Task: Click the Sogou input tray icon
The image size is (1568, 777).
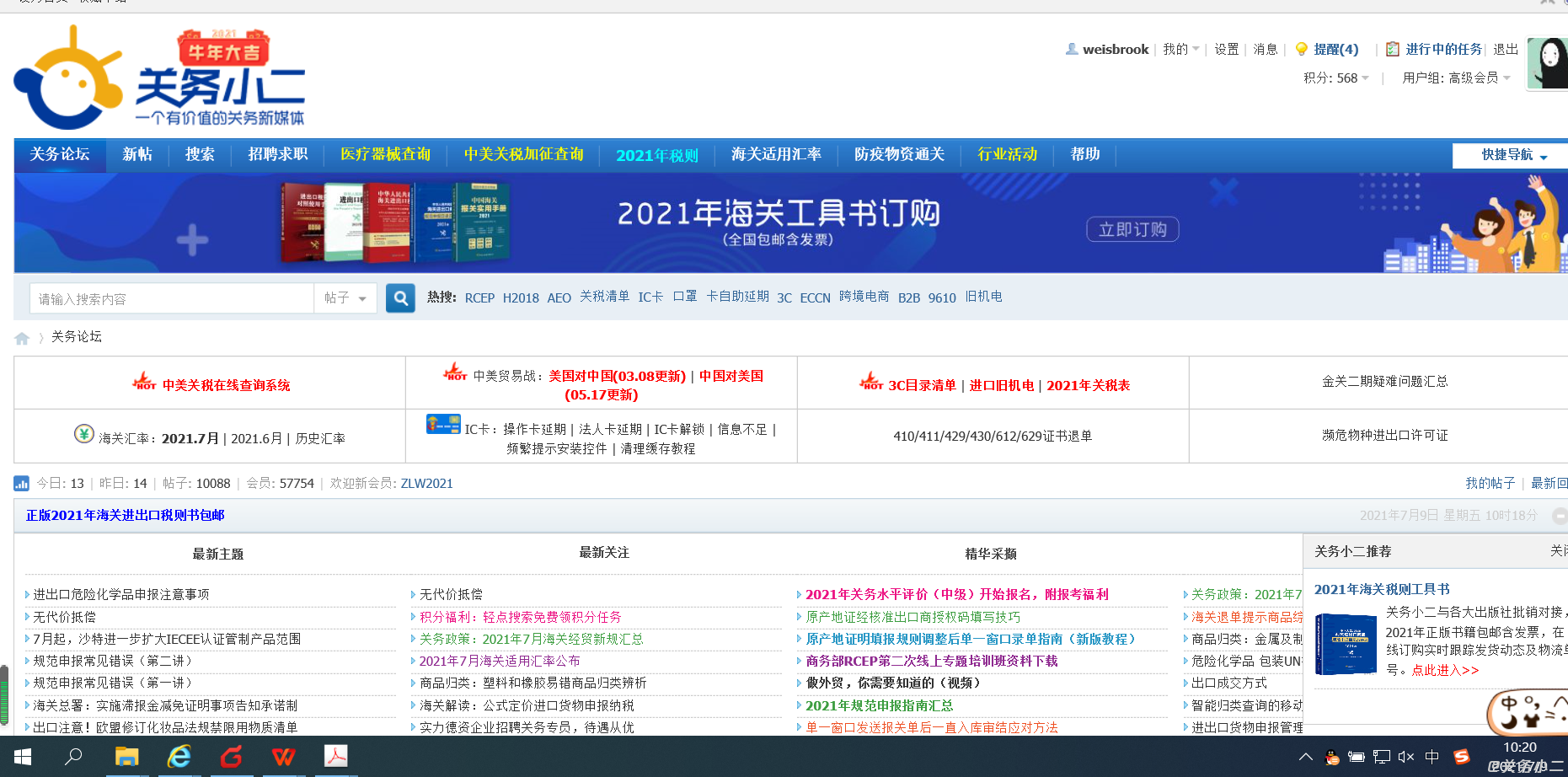Action: click(x=1462, y=757)
